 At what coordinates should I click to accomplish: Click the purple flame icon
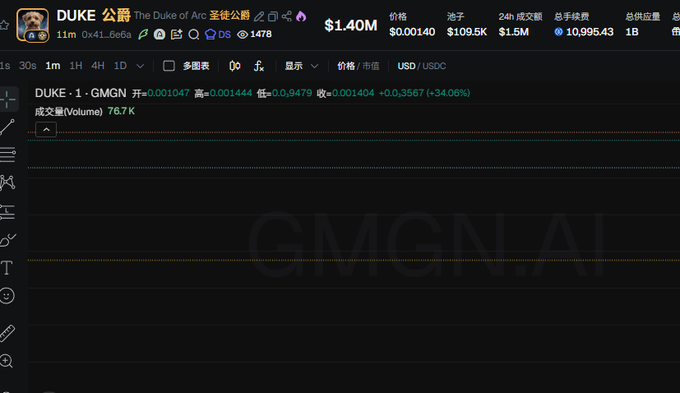(x=301, y=16)
